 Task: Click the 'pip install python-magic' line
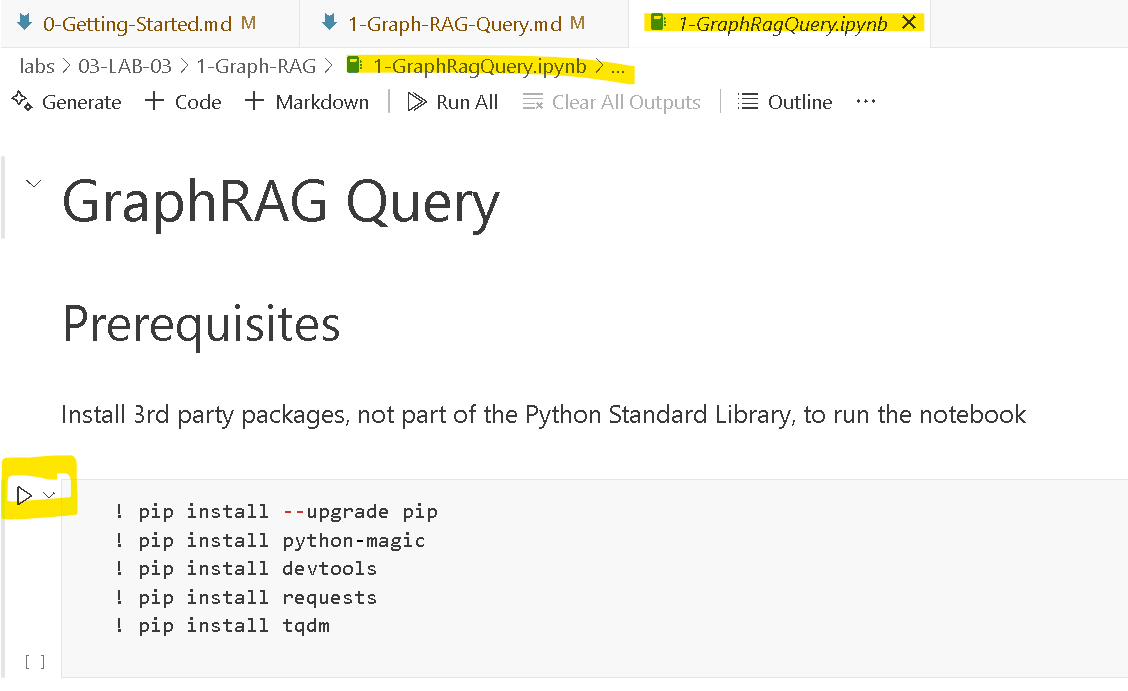(x=270, y=540)
